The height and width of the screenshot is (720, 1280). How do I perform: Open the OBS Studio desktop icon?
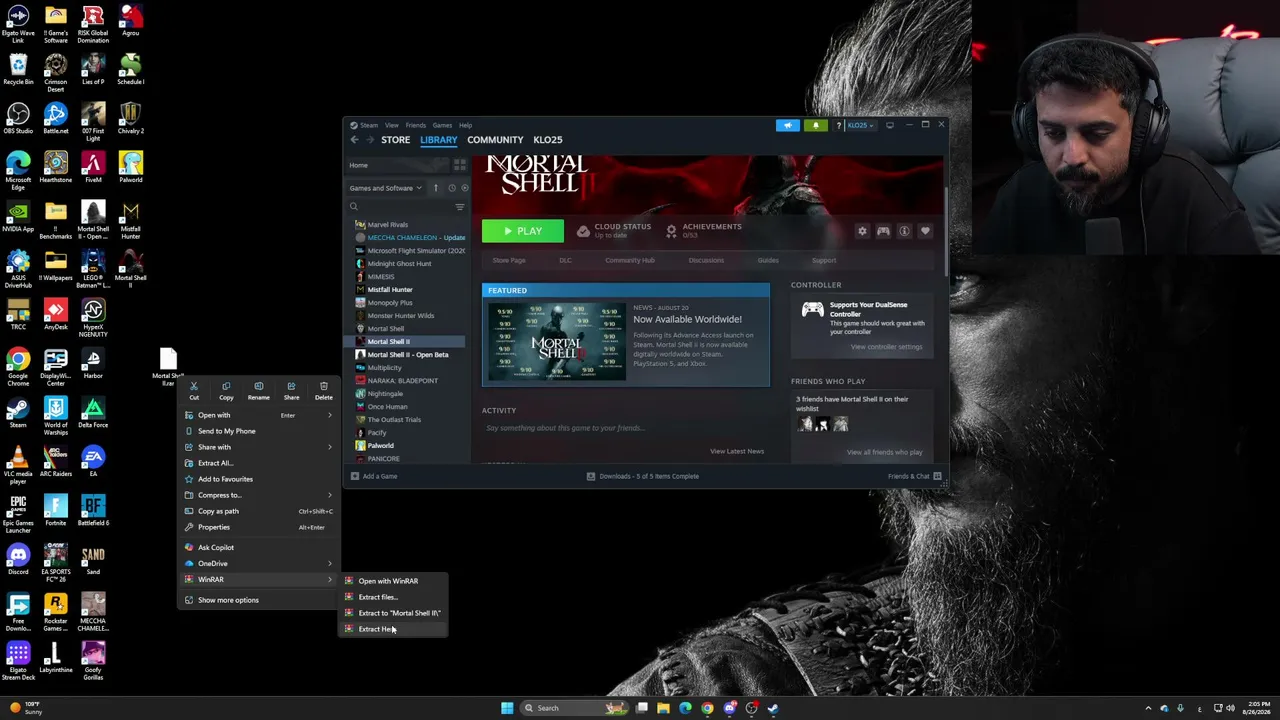click(18, 118)
